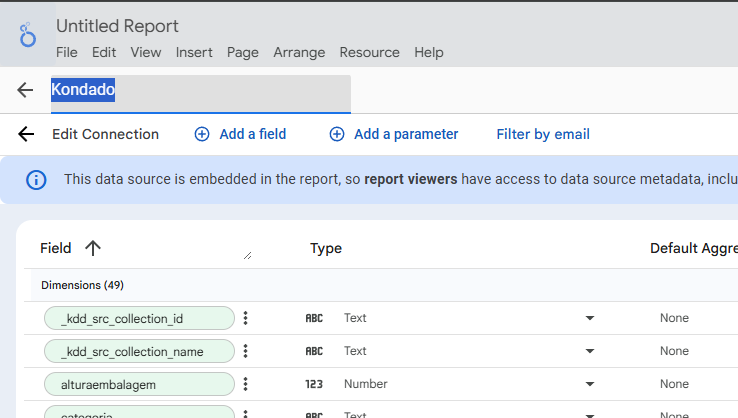Click the back arrow beside Kondado name
The height and width of the screenshot is (418, 738).
[x=25, y=89]
